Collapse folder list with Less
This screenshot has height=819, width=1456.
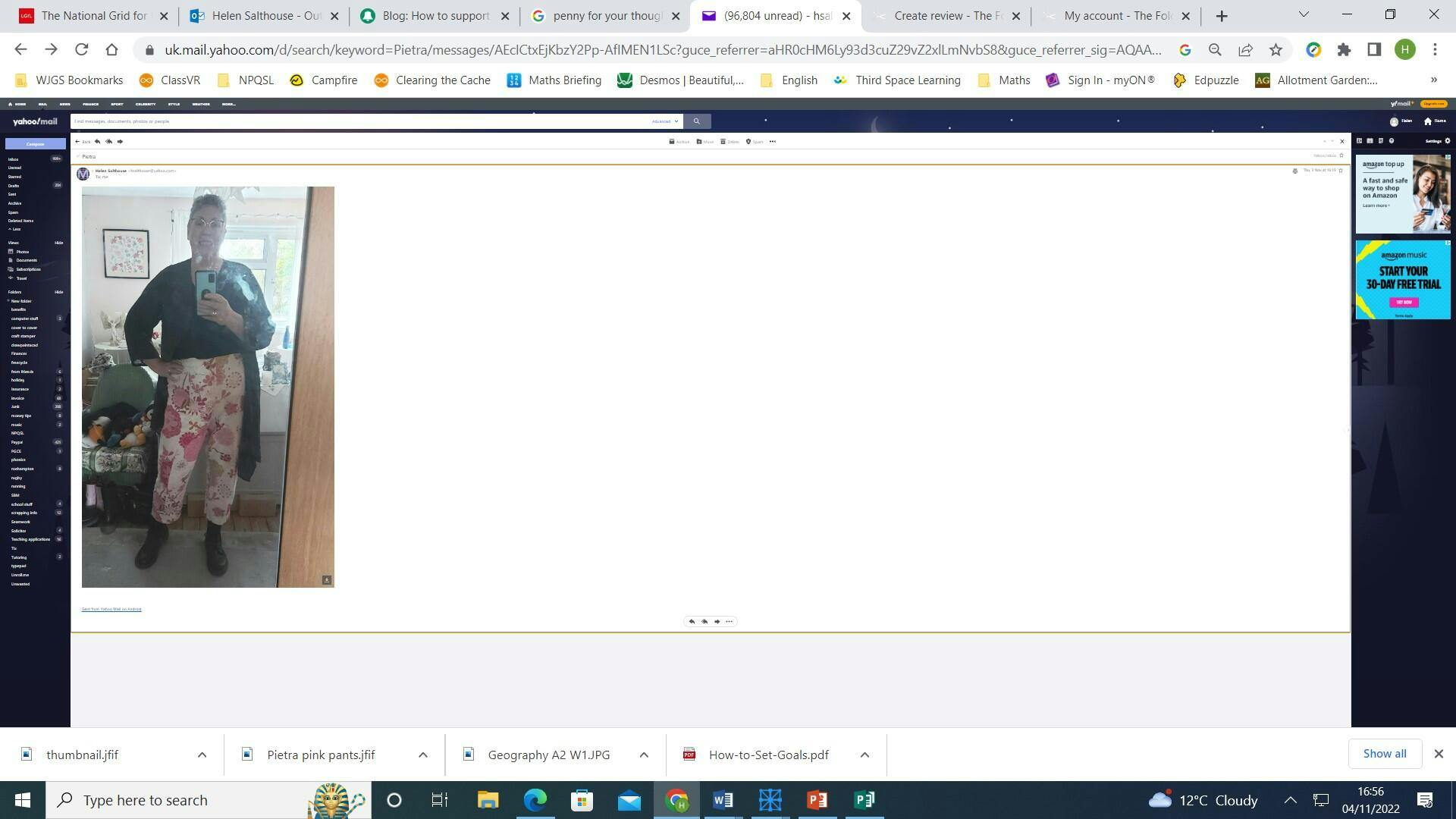[x=14, y=230]
